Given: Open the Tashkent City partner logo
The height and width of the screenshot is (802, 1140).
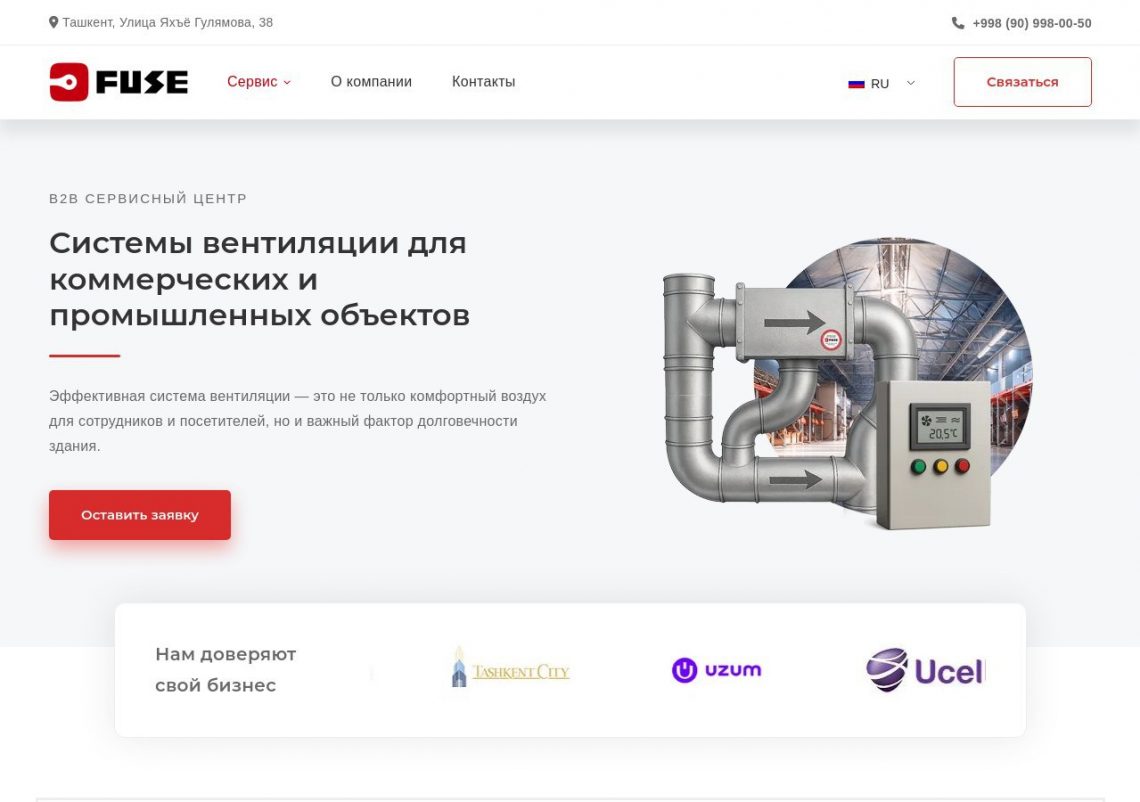Looking at the screenshot, I should pos(510,667).
